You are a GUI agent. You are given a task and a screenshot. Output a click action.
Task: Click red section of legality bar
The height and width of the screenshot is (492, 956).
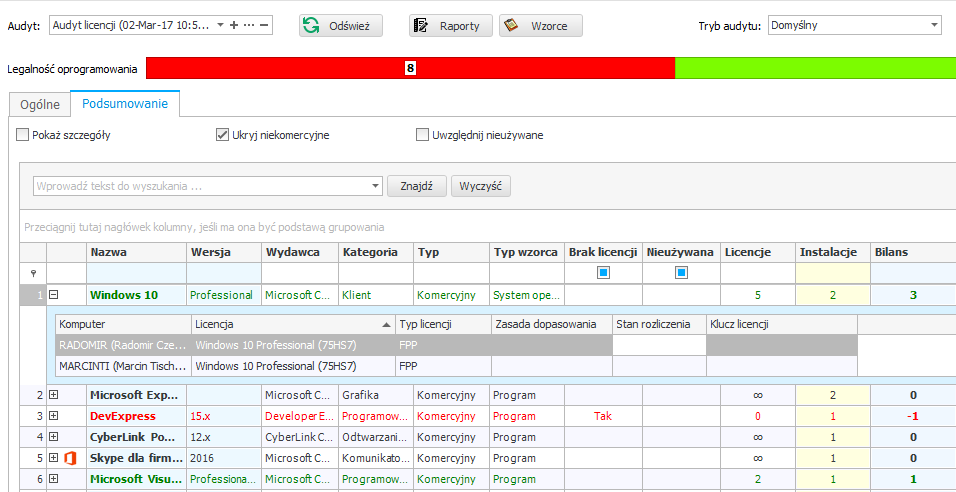pyautogui.click(x=410, y=68)
